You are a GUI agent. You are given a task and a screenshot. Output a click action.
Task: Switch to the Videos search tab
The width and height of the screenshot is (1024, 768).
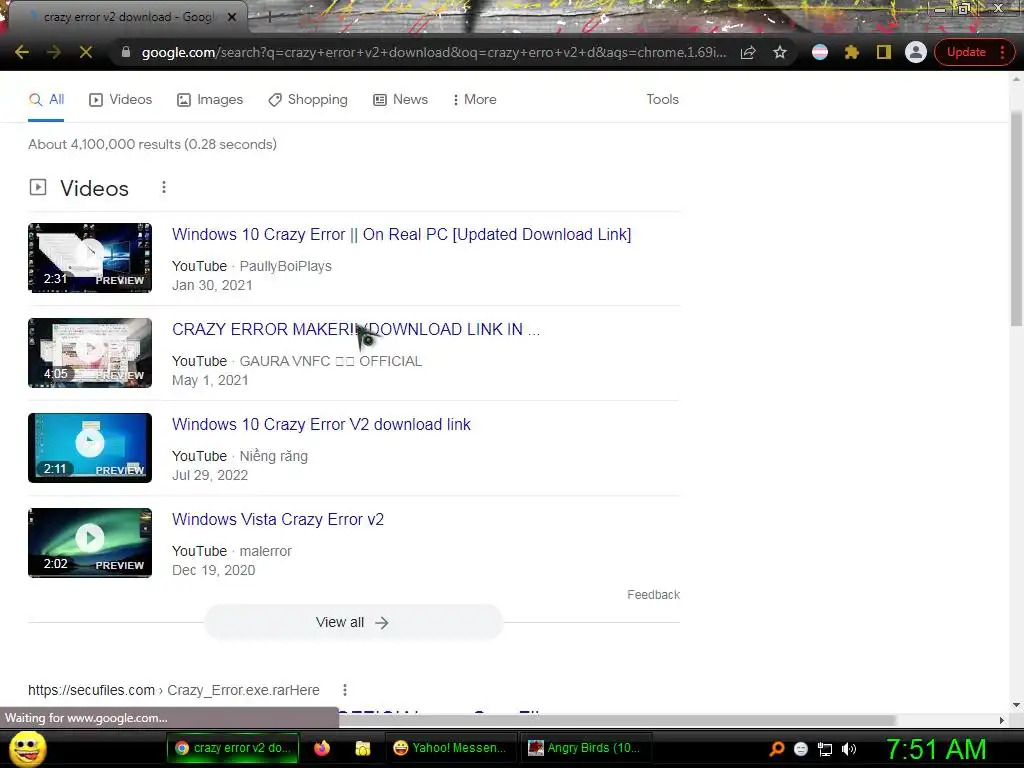(x=121, y=99)
